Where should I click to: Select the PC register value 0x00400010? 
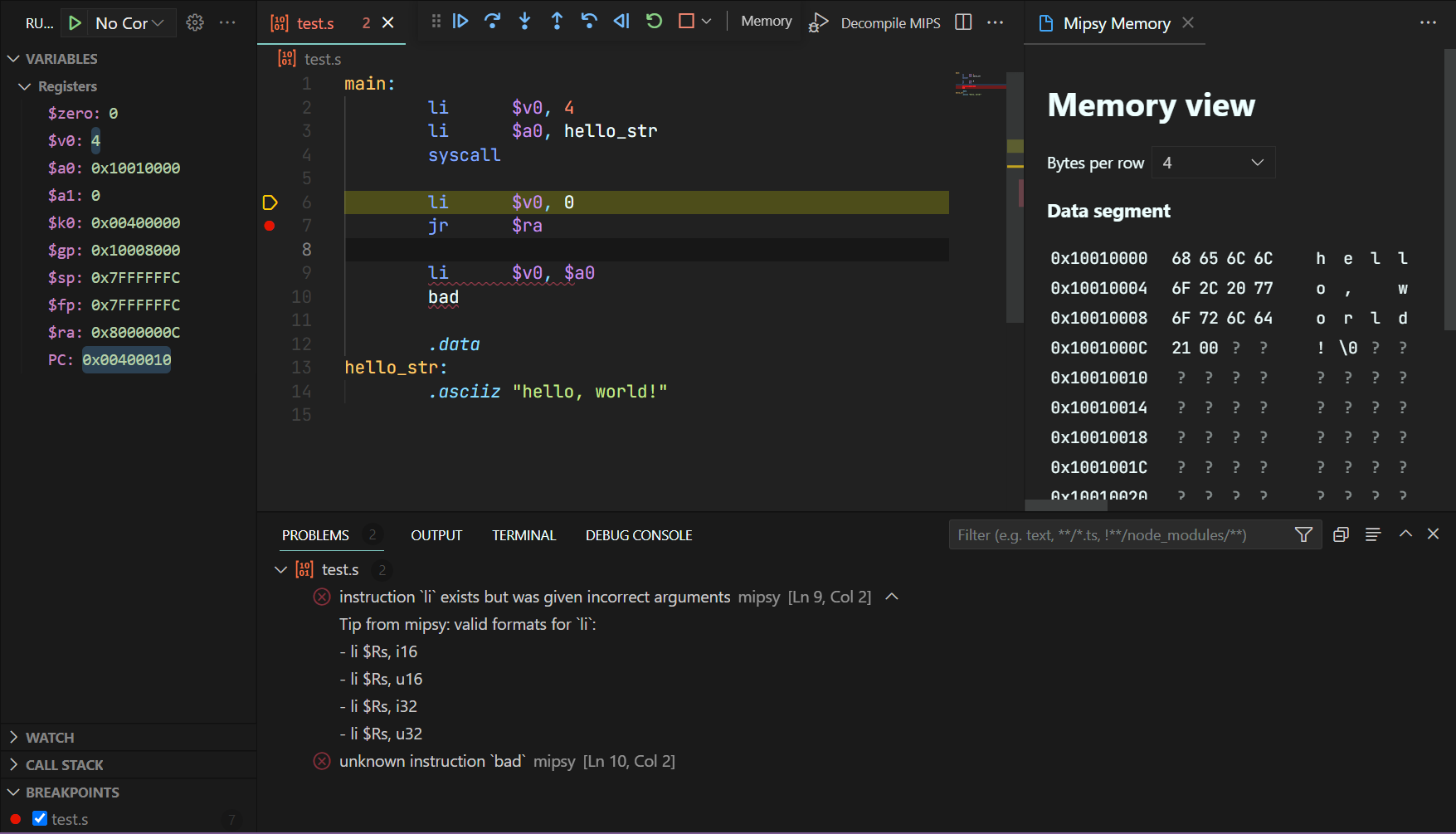coord(127,359)
